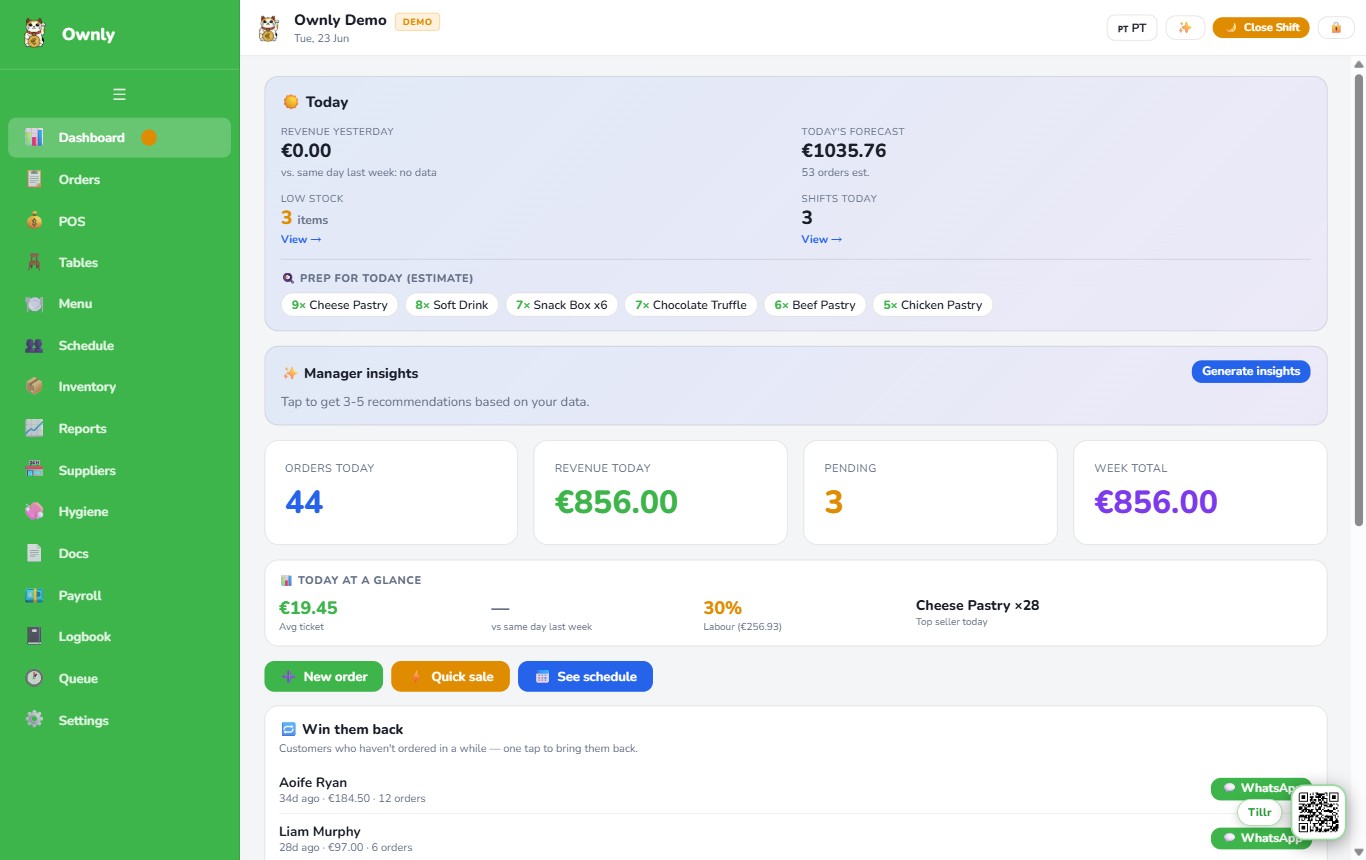This screenshot has height=860, width=1366.
Task: Click the Orders Today card showing 44
Action: [391, 493]
